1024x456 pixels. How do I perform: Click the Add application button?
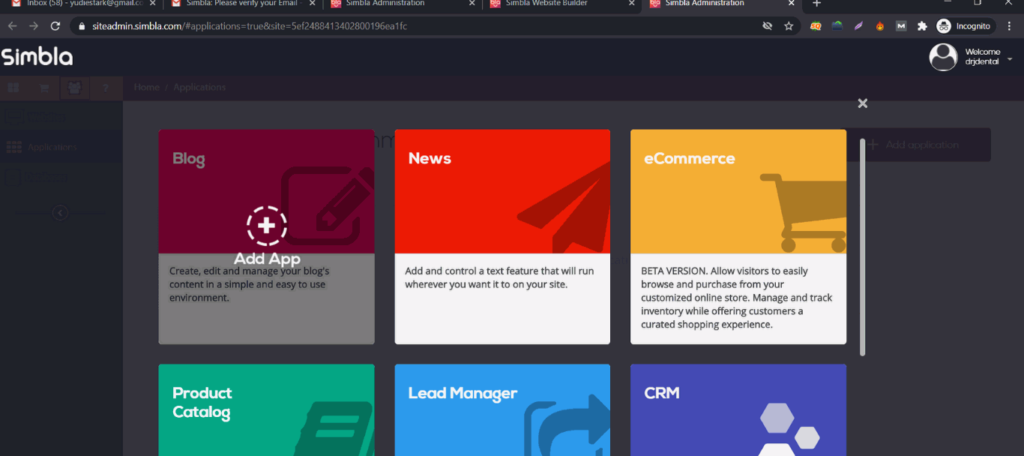[x=919, y=145]
